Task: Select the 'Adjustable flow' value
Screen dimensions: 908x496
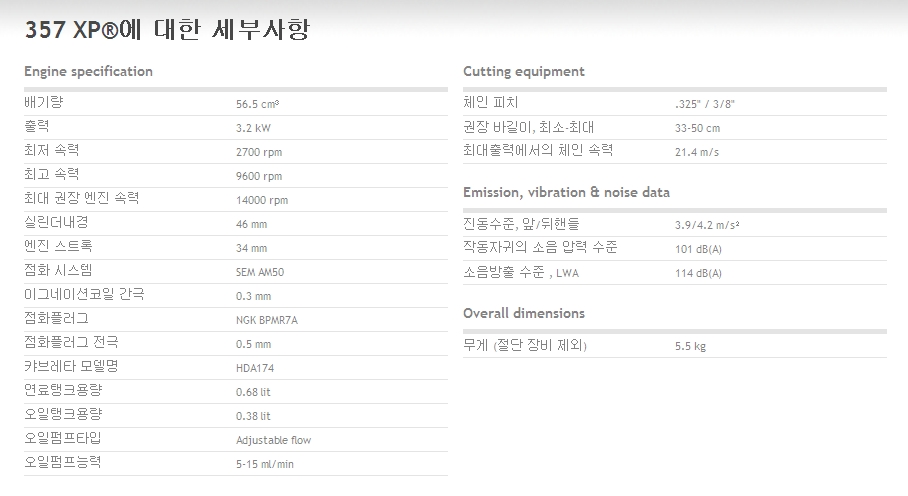Action: [273, 440]
